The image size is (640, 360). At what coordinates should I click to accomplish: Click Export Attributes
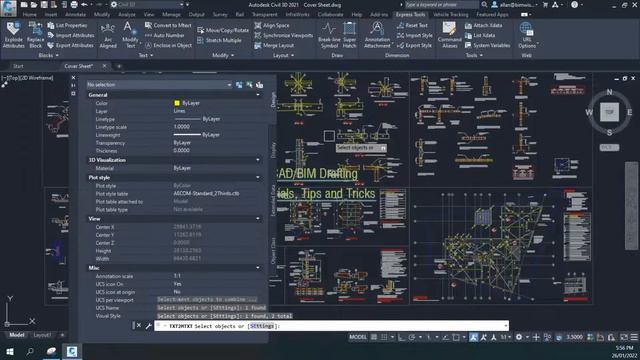point(70,45)
